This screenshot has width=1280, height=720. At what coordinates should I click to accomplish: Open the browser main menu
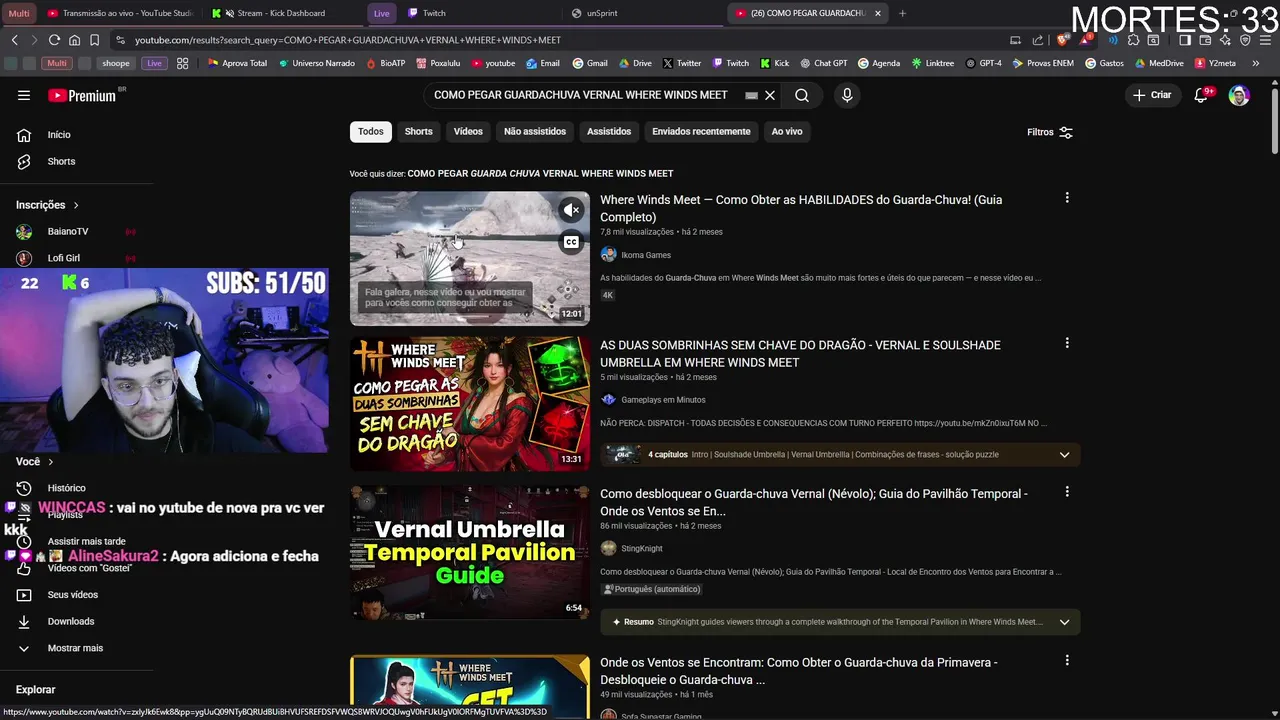coord(1266,40)
